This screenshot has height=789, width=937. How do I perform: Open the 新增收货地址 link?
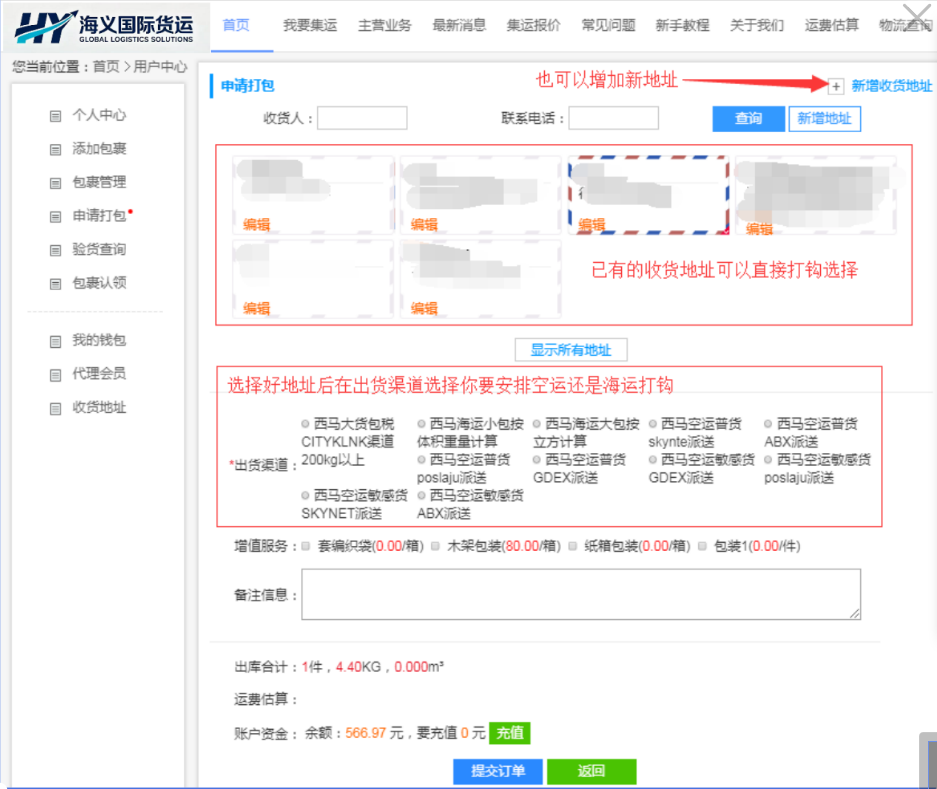(x=892, y=86)
